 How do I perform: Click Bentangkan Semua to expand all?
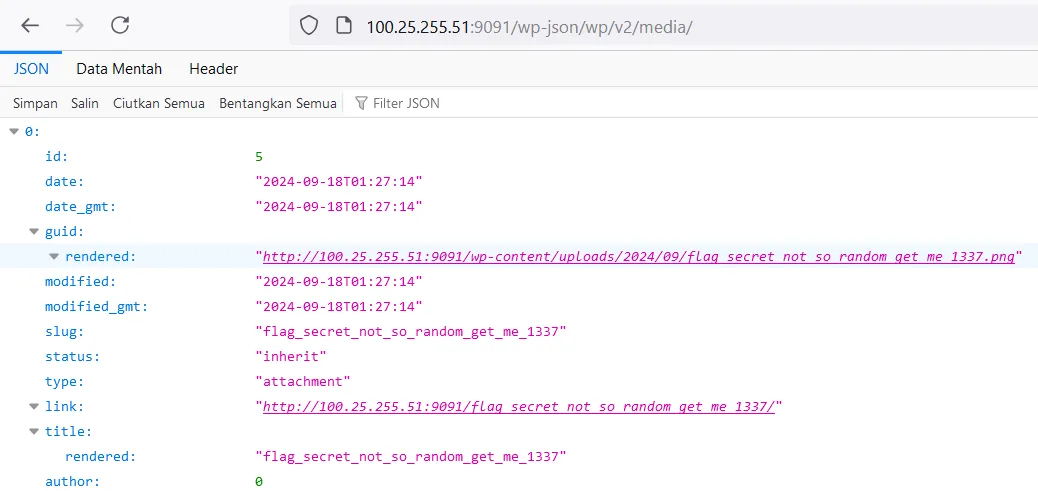pos(277,103)
